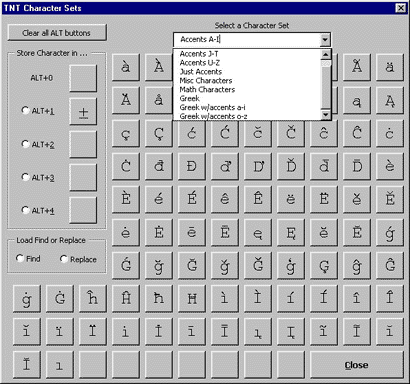Enable the Replace radio option
Image resolution: width=410 pixels, height=384 pixels.
click(x=64, y=259)
